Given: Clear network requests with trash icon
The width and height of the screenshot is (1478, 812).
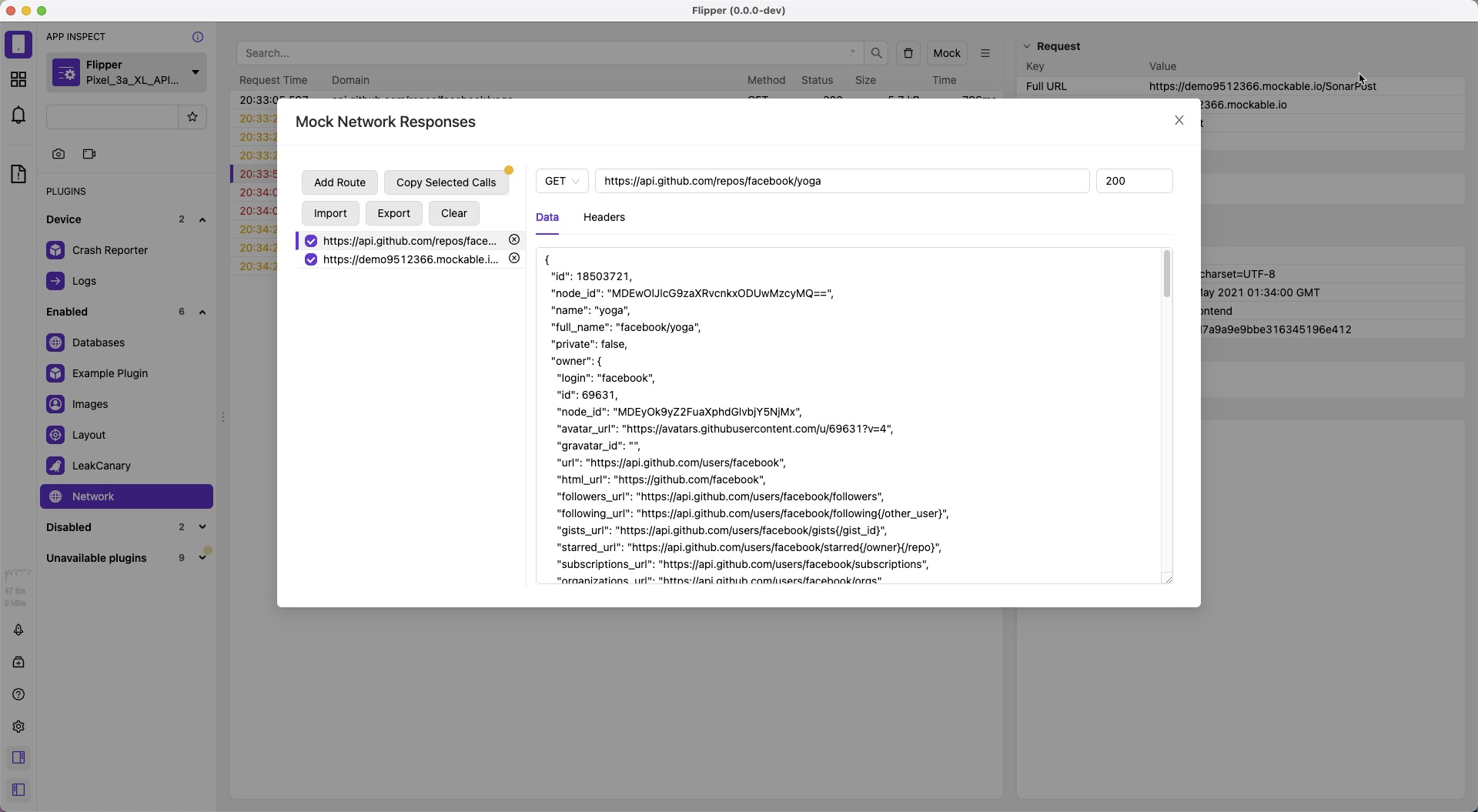Looking at the screenshot, I should [x=908, y=53].
